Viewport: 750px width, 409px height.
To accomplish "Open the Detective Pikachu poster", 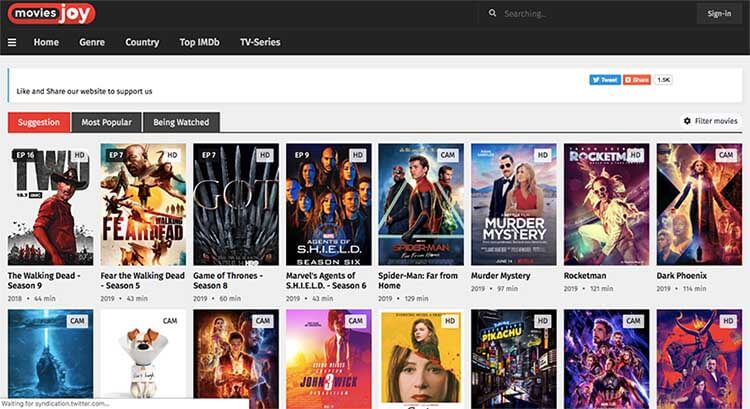I will tap(514, 359).
